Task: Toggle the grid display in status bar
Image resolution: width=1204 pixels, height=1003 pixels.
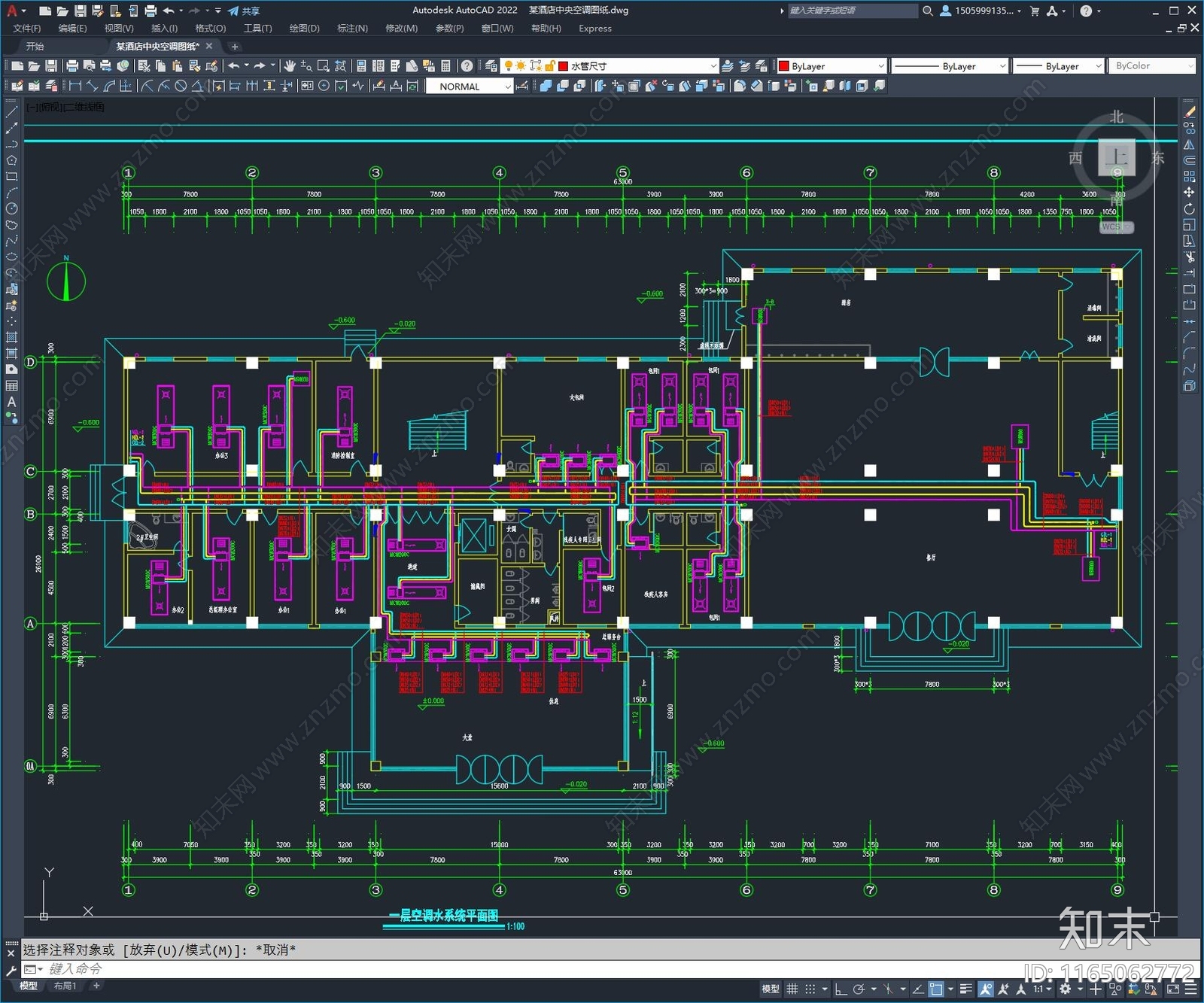Action: (x=792, y=989)
